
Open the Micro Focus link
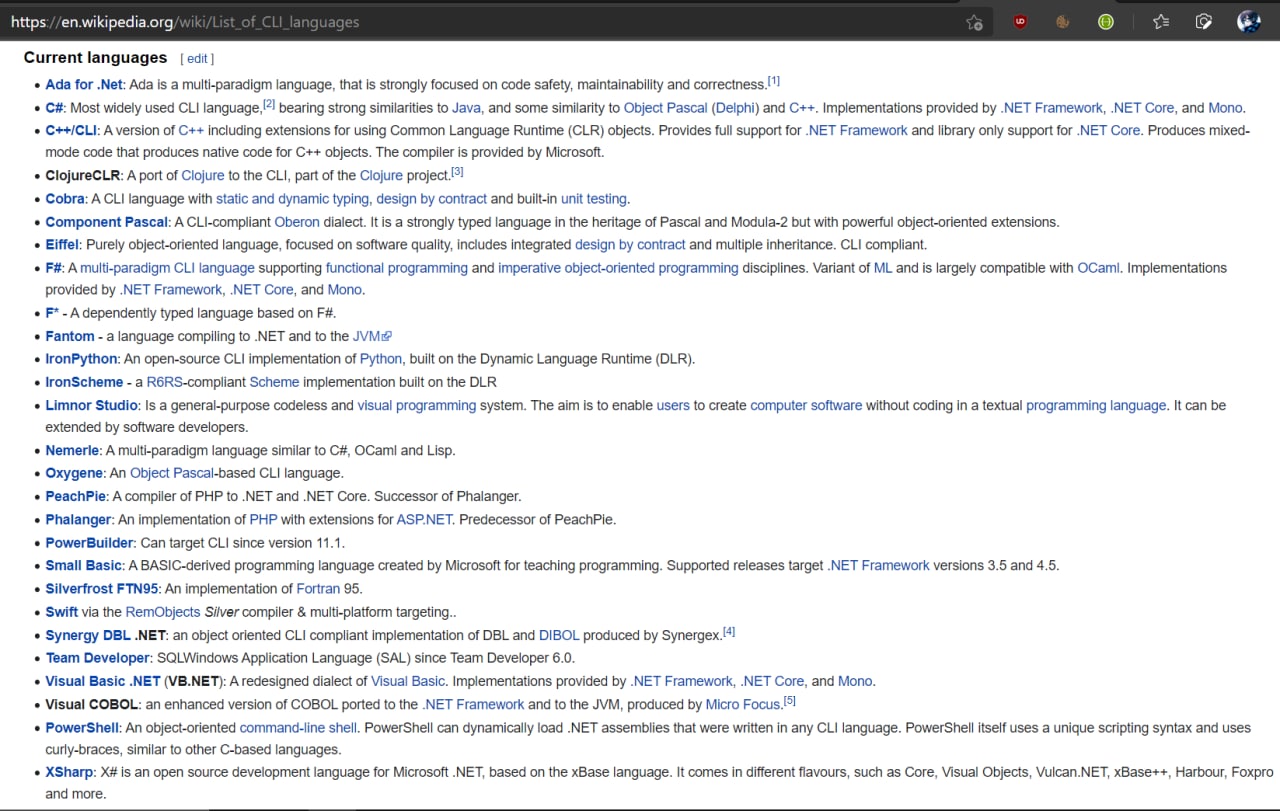click(744, 705)
